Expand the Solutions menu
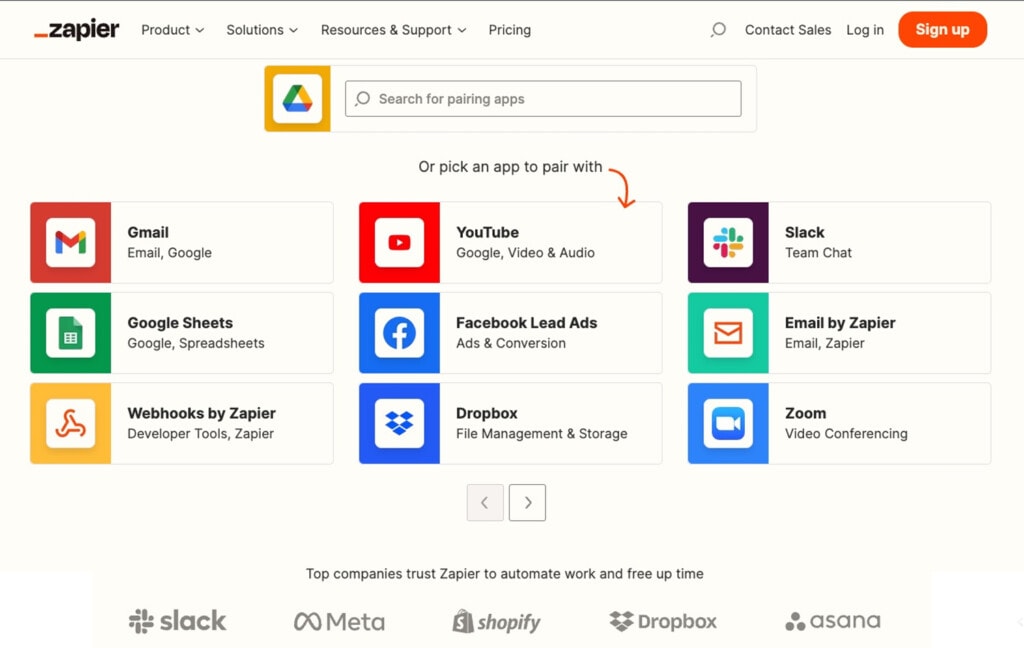 tap(262, 30)
